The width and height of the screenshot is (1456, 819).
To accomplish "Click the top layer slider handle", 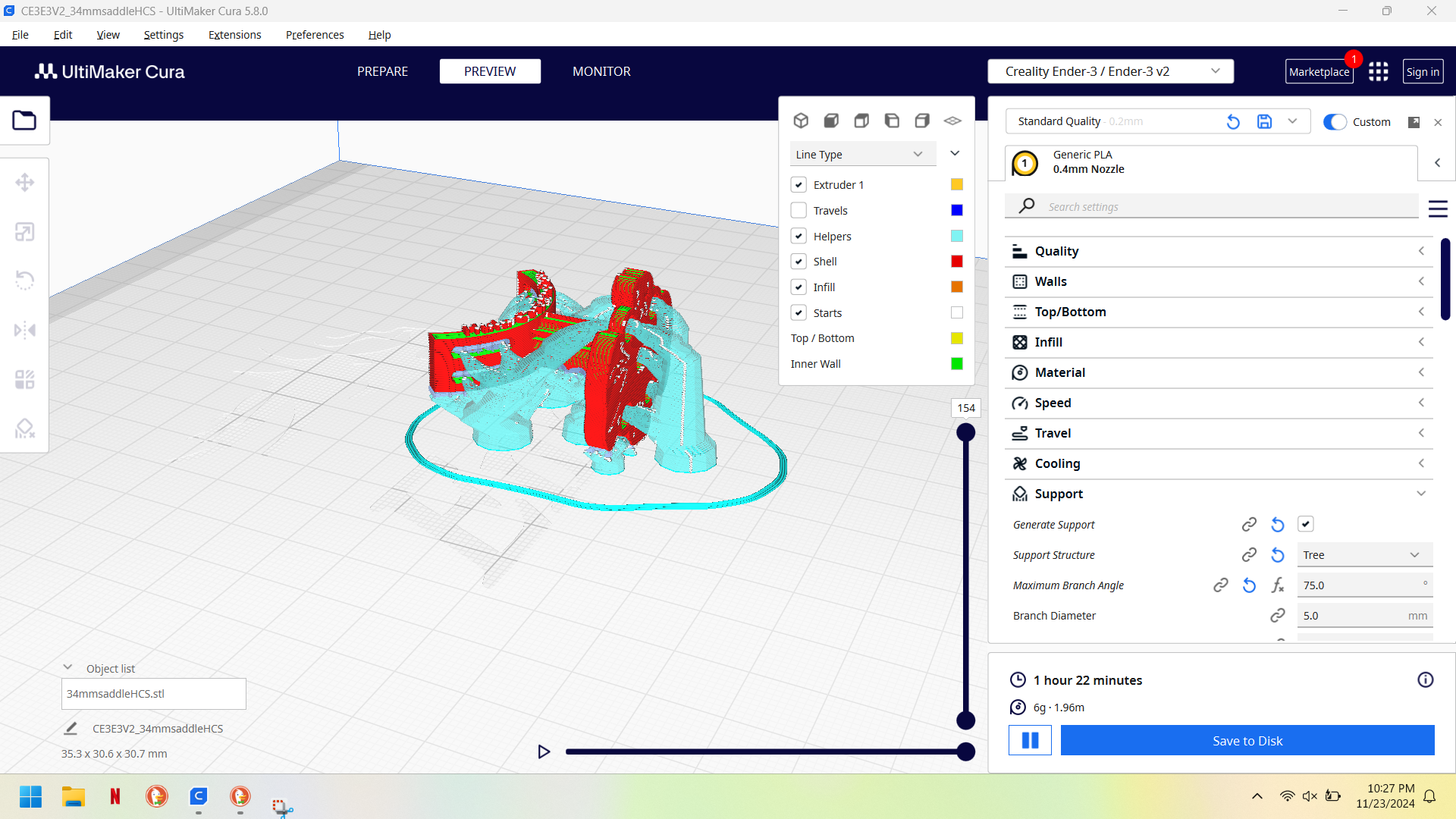I will click(965, 432).
